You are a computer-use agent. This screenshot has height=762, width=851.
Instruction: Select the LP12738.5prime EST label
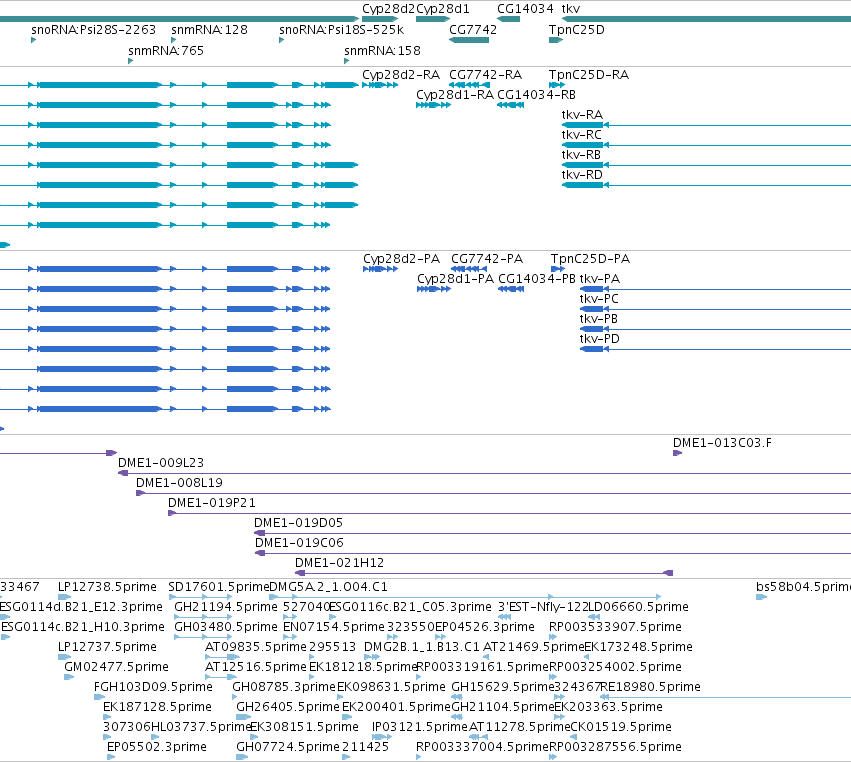click(x=107, y=587)
